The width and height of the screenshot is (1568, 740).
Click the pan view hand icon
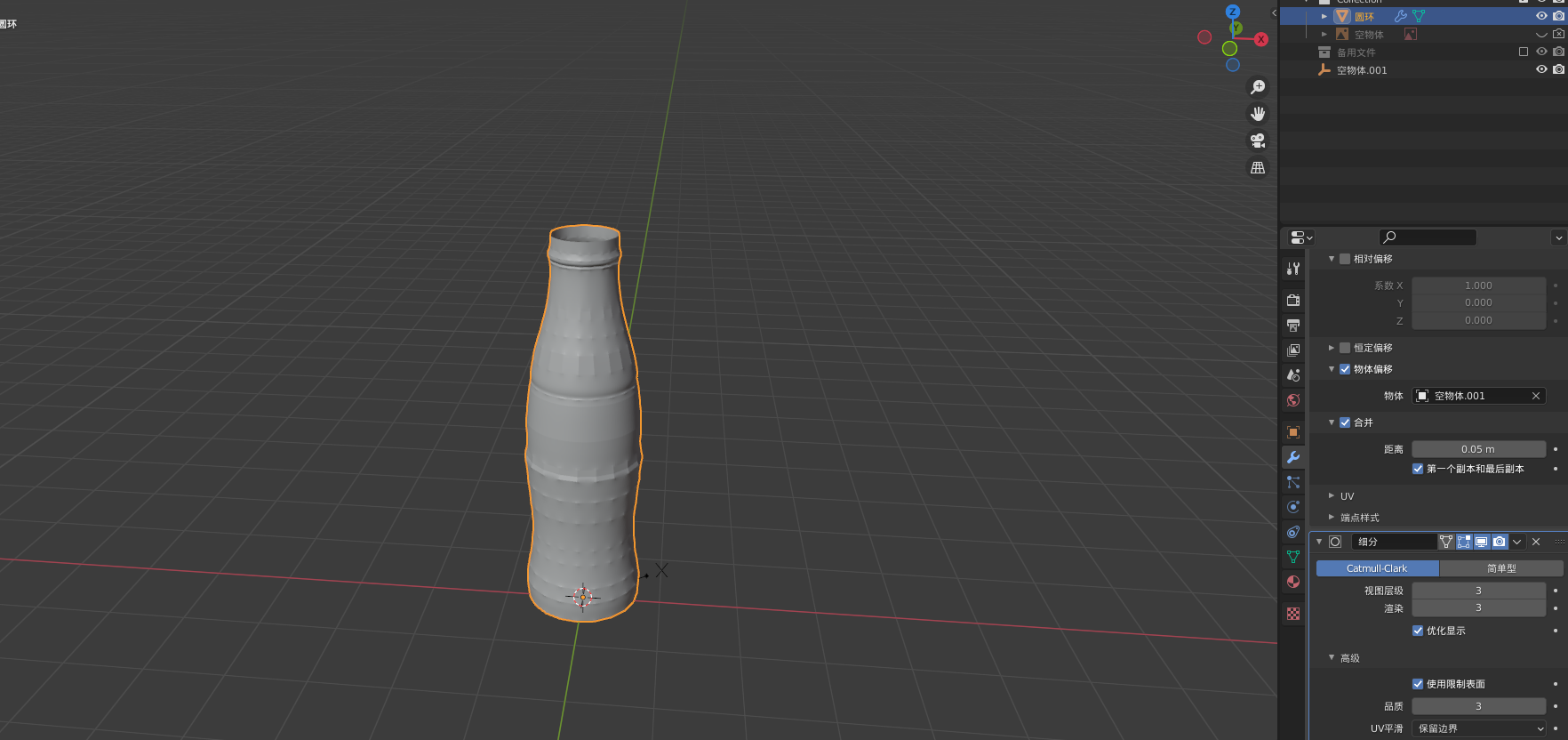tap(1258, 114)
